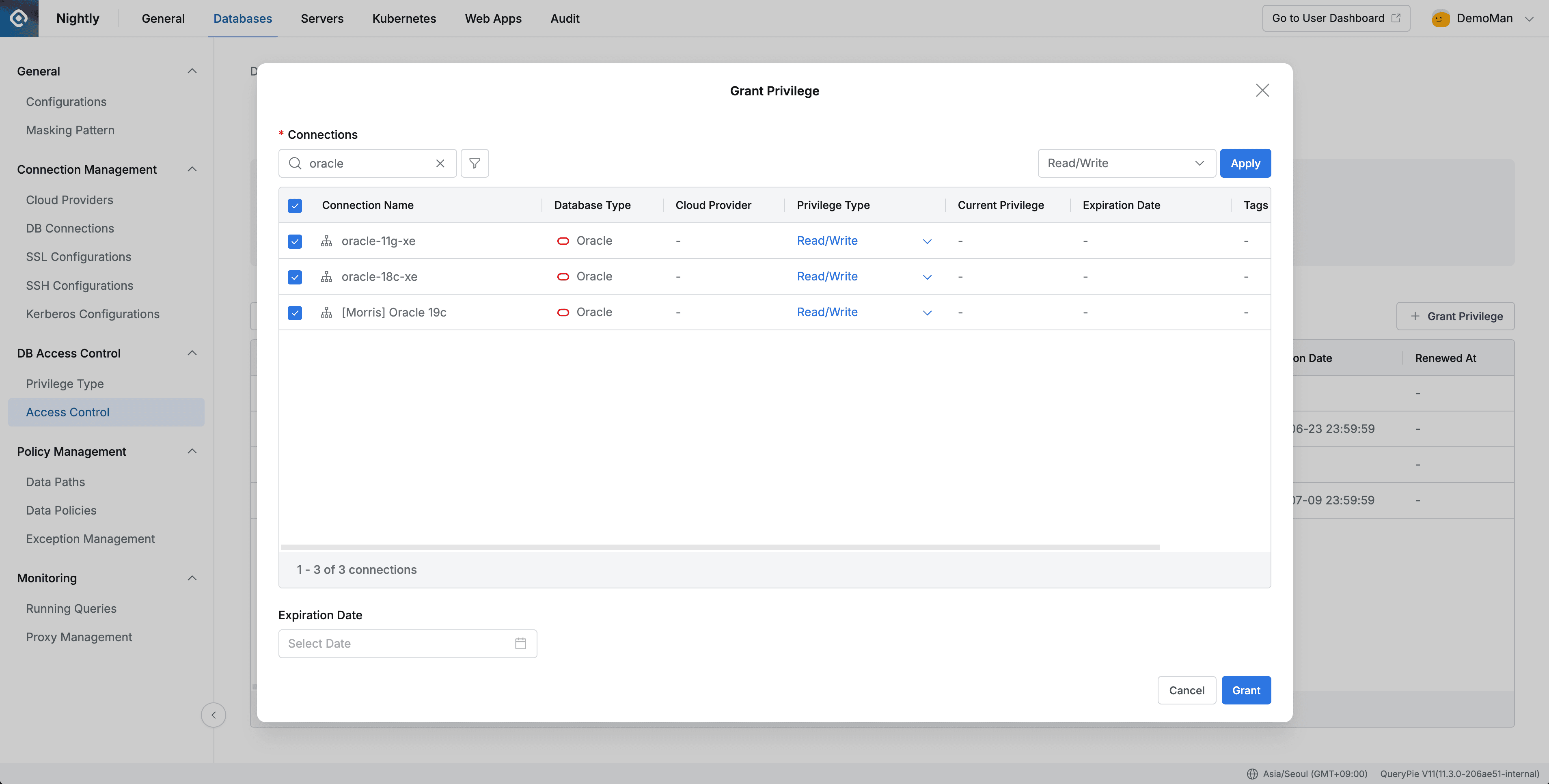Collapse the Connection Management sidebar section
Image resolution: width=1549 pixels, height=784 pixels.
[x=192, y=170]
